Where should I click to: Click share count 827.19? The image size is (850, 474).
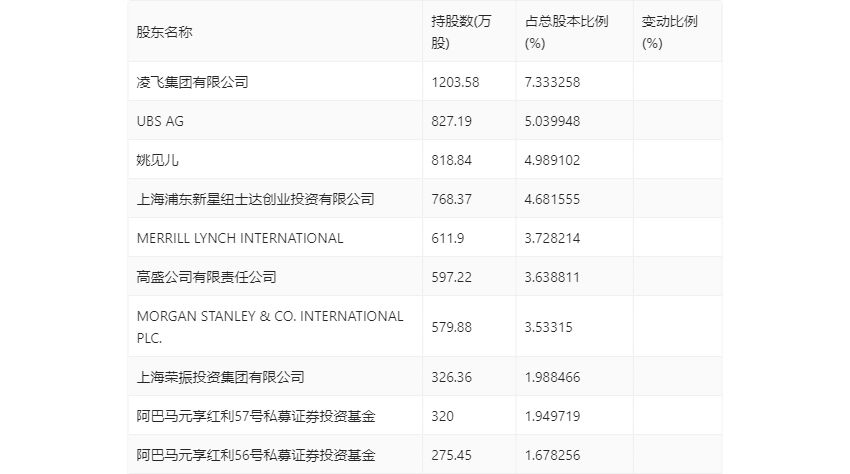click(452, 121)
